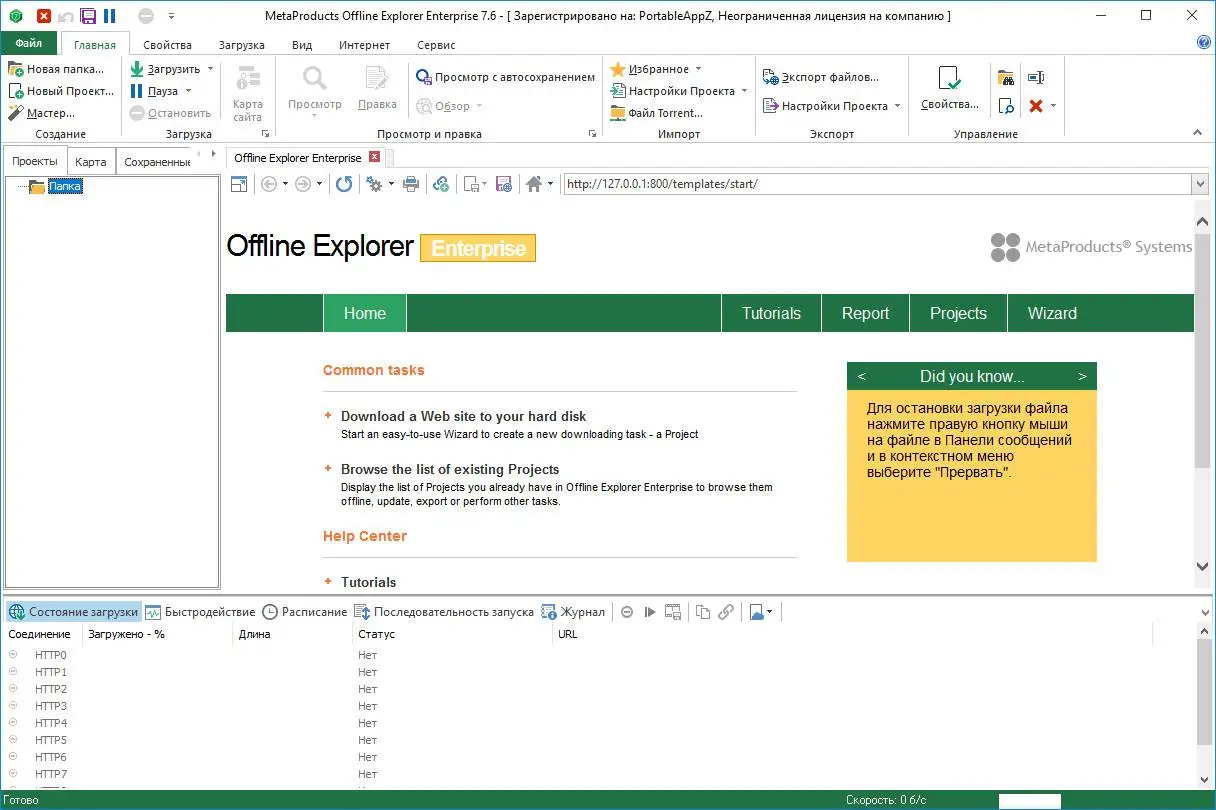Image resolution: width=1216 pixels, height=810 pixels.
Task: Open project Свойства with checkmark icon
Action: click(x=949, y=89)
